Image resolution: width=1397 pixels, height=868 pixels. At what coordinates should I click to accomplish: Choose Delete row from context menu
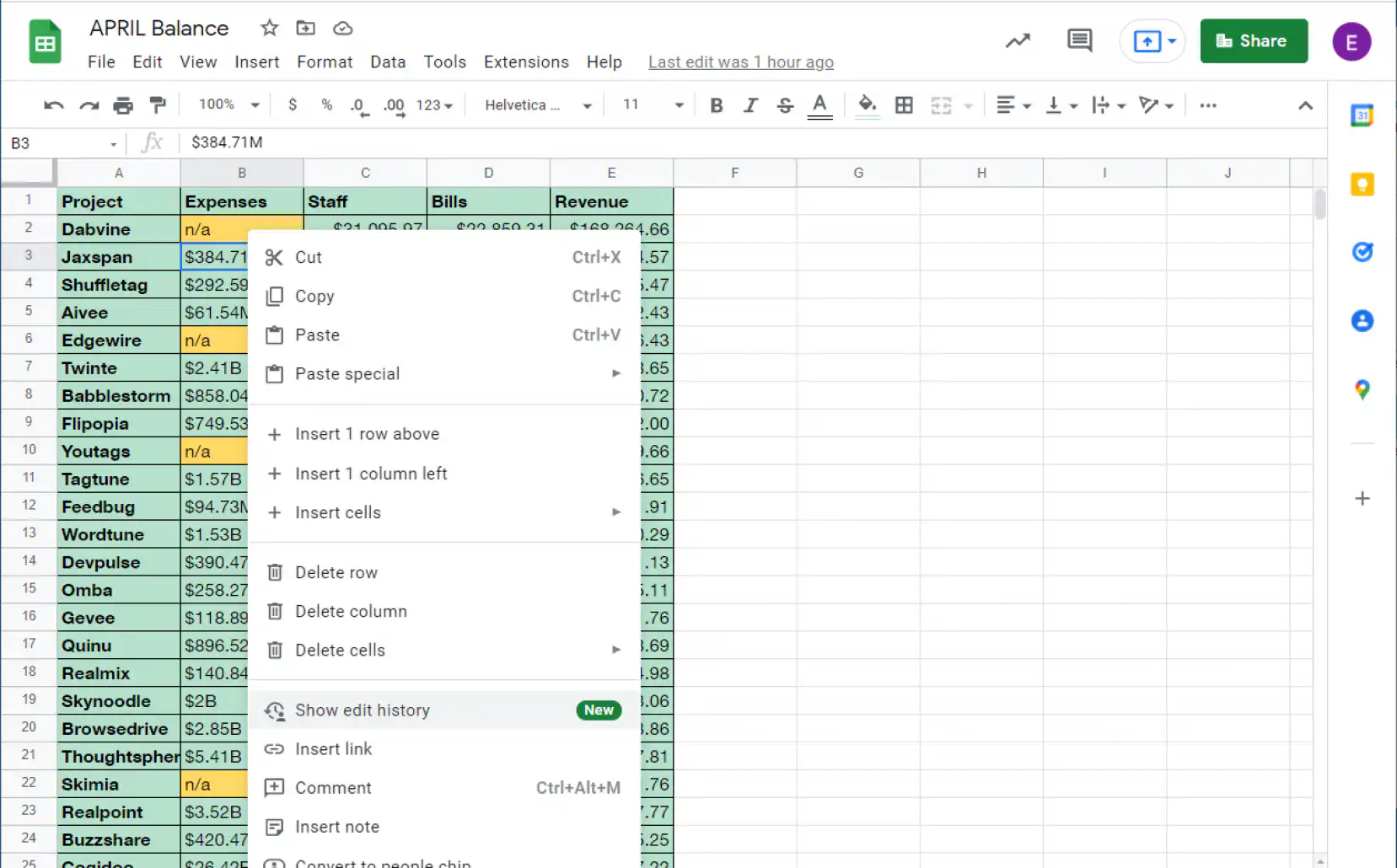pos(444,573)
